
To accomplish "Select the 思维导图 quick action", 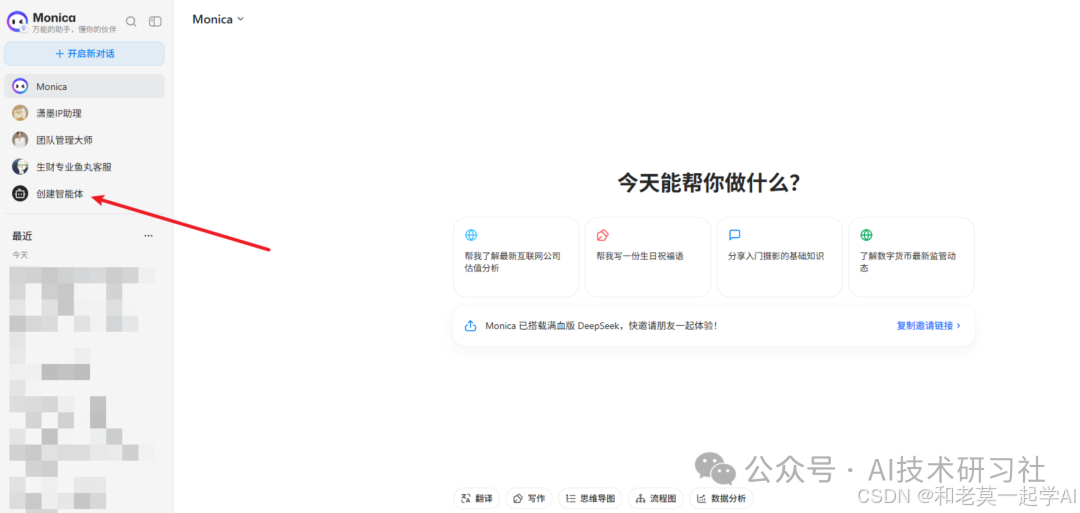I will (590, 499).
